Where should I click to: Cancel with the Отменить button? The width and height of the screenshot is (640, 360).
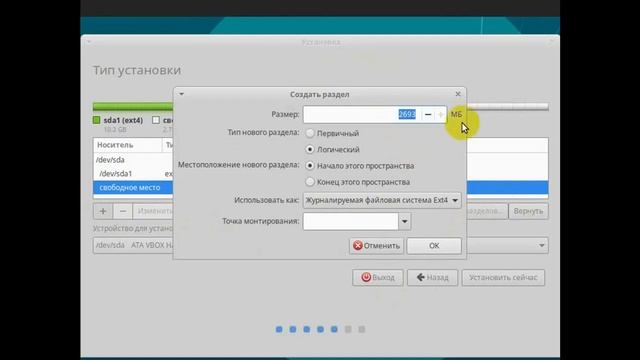(x=376, y=246)
